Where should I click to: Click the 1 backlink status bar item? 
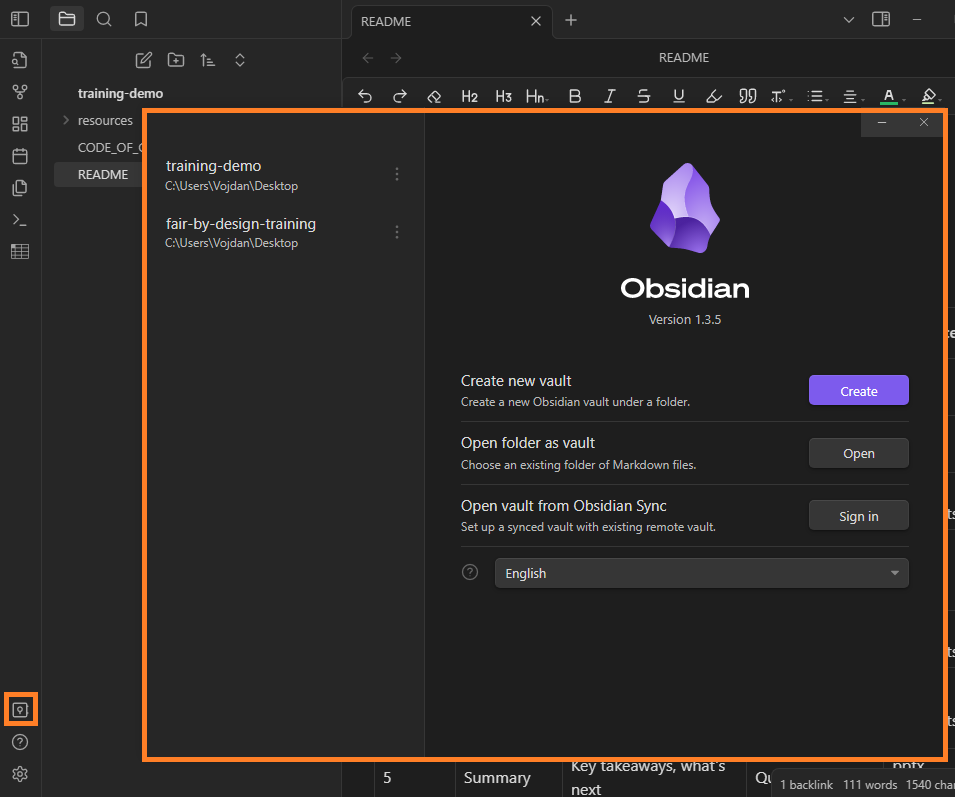pyautogui.click(x=806, y=784)
